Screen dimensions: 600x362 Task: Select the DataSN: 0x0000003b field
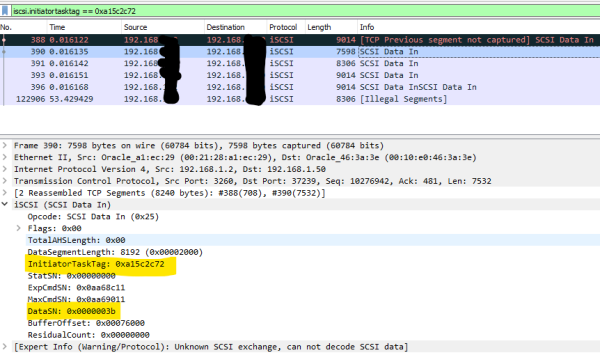click(71, 311)
